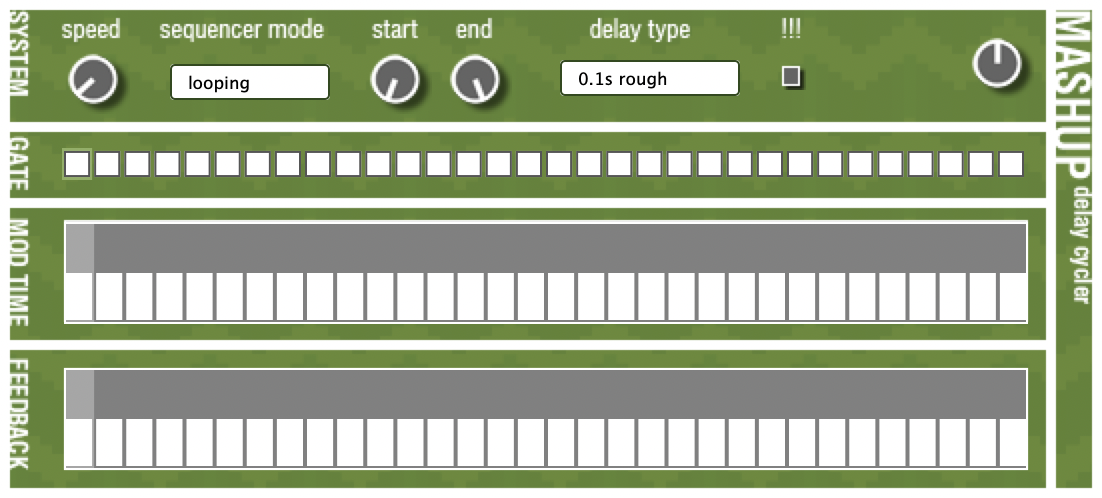The height and width of the screenshot is (498, 1102).
Task: Click the last white step in MOD TIME
Action: [x=1012, y=296]
